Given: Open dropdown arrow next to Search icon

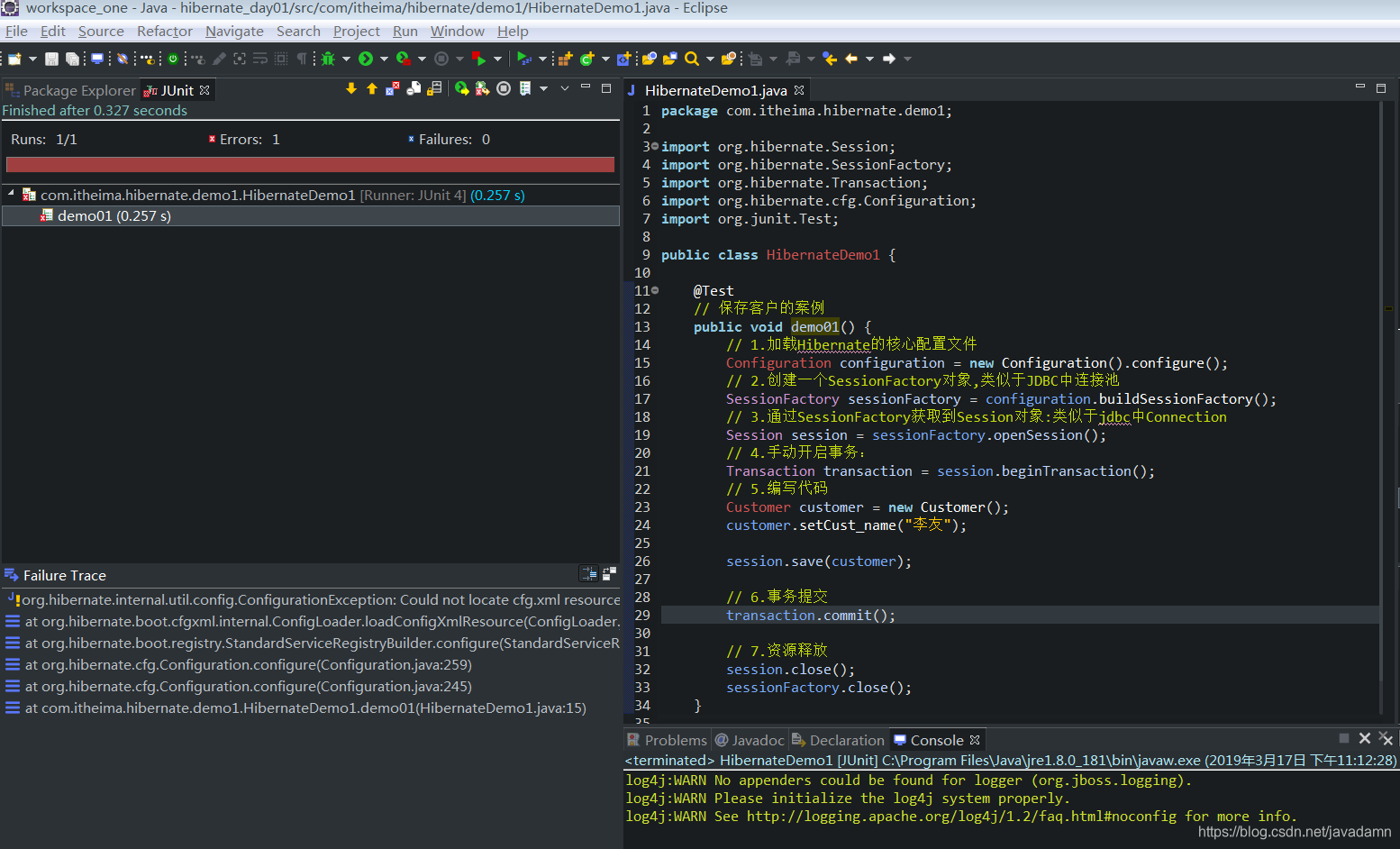Looking at the screenshot, I should coord(710,59).
